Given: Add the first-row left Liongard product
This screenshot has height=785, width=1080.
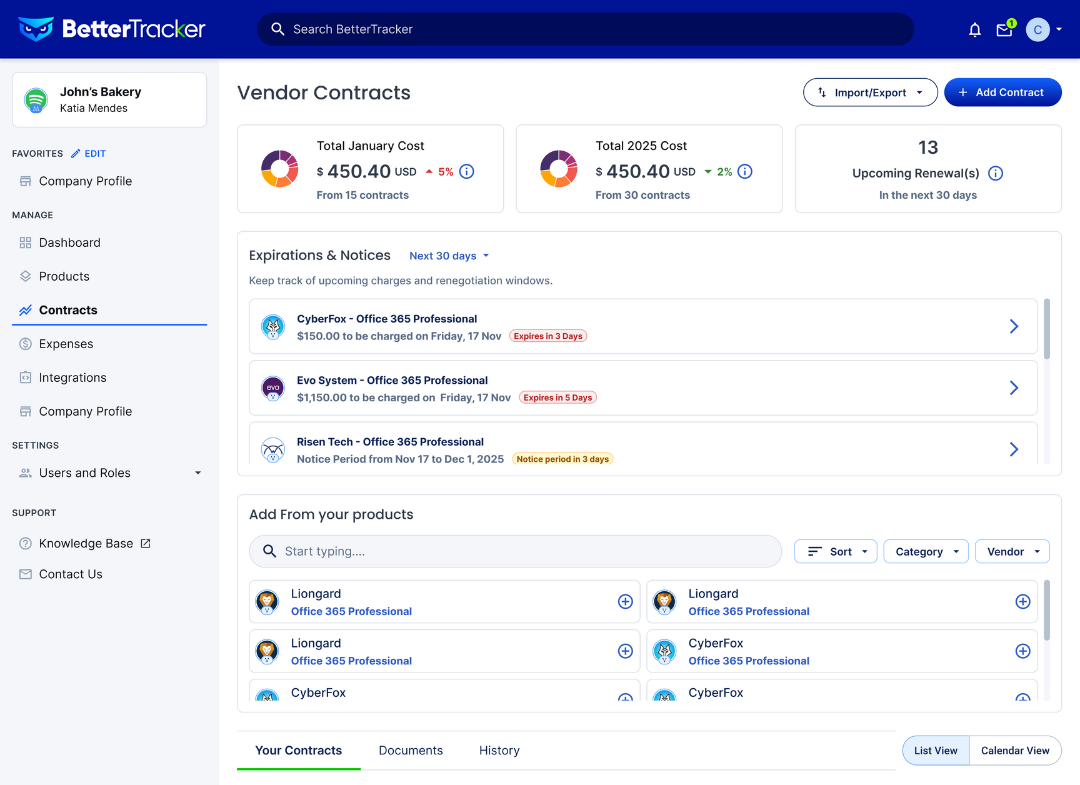Looking at the screenshot, I should pos(625,602).
